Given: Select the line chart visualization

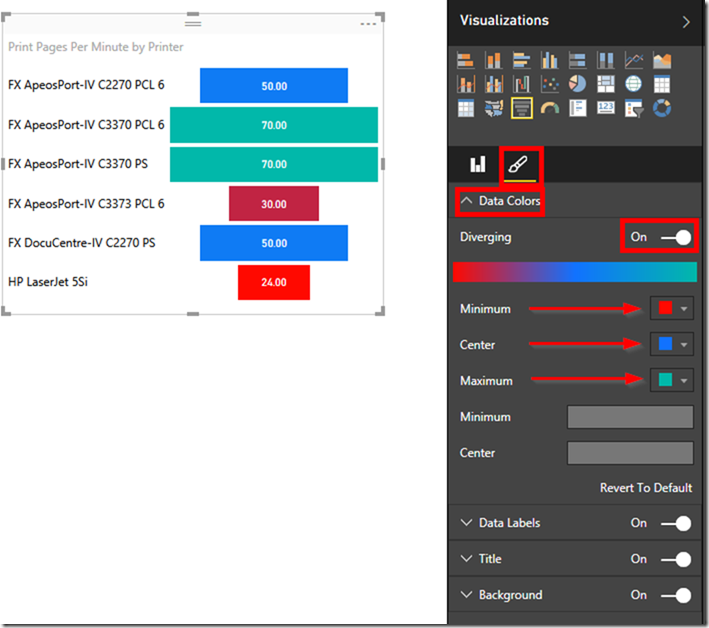Looking at the screenshot, I should [633, 60].
